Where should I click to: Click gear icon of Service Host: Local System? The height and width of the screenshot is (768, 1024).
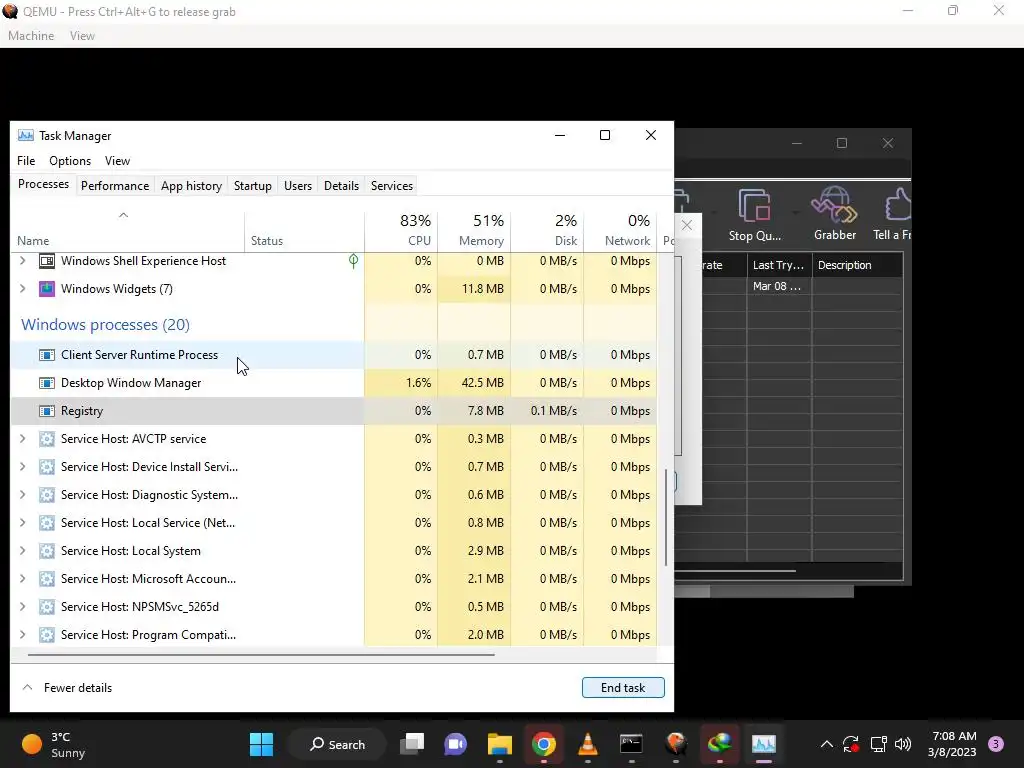[x=46, y=551]
